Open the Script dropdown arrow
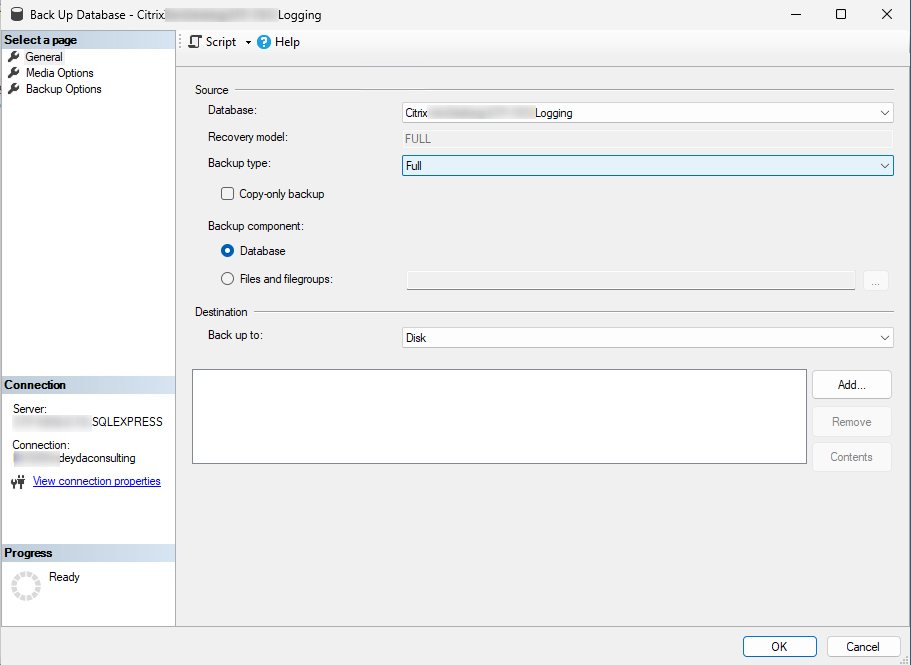The height and width of the screenshot is (665, 911). pyautogui.click(x=248, y=43)
